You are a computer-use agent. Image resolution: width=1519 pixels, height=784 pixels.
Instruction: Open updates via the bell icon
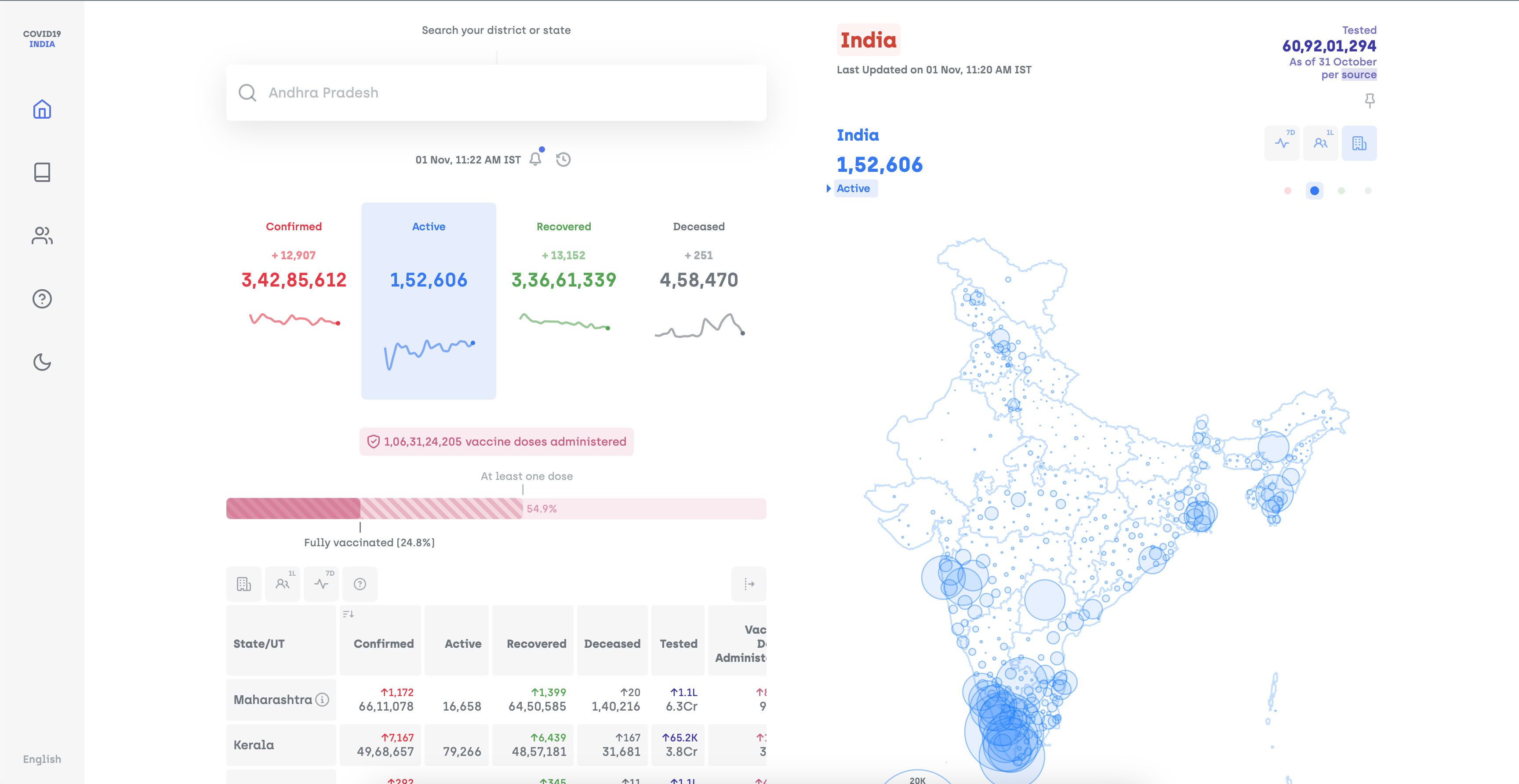tap(535, 159)
